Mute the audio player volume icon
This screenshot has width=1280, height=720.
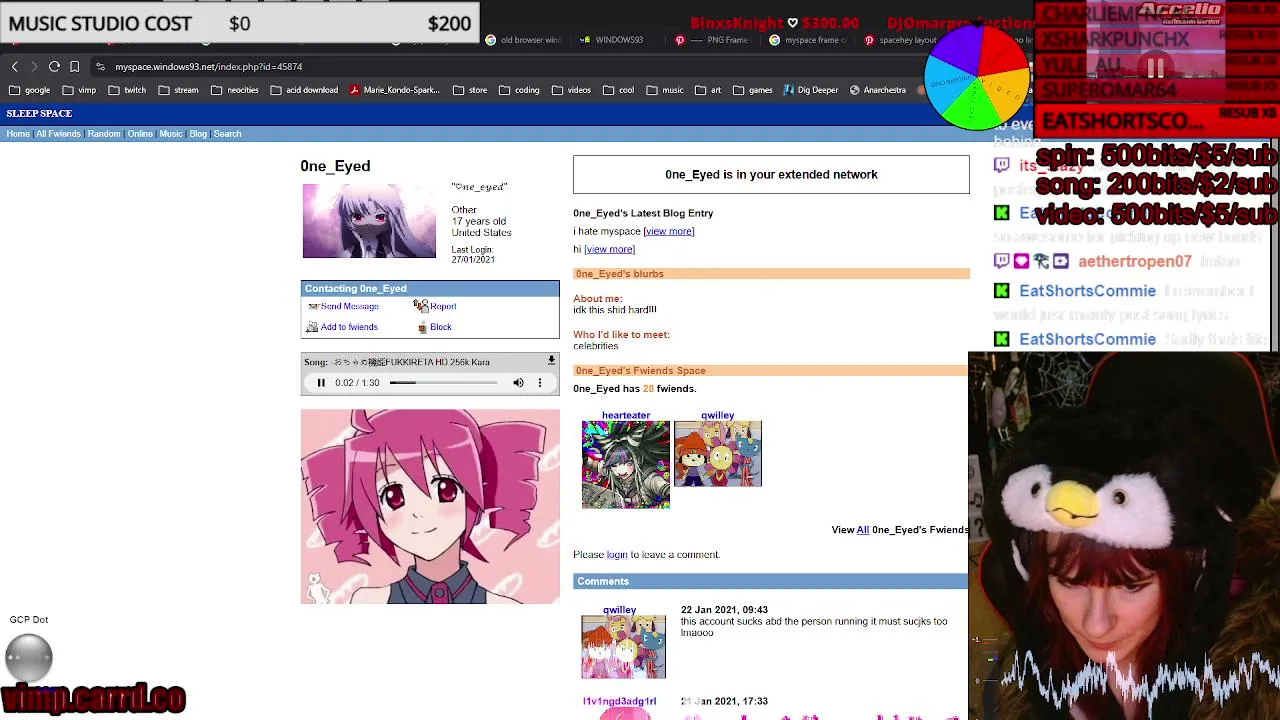518,382
